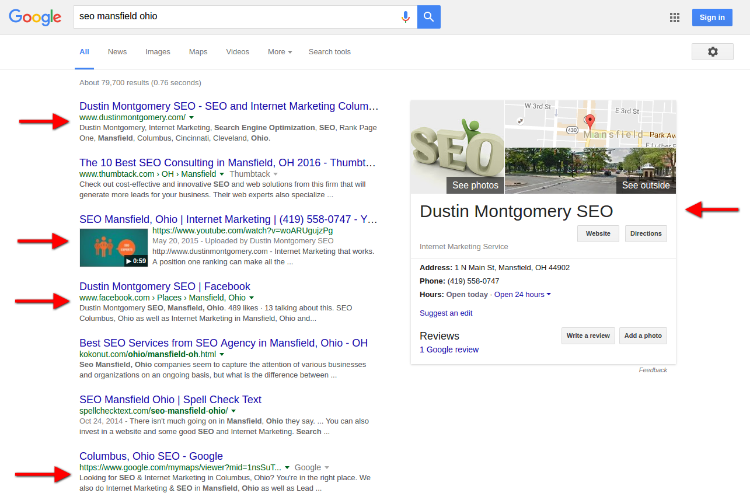Image resolution: width=750 pixels, height=500 pixels.
Task: Open 1 Google review link
Action: [x=449, y=350]
